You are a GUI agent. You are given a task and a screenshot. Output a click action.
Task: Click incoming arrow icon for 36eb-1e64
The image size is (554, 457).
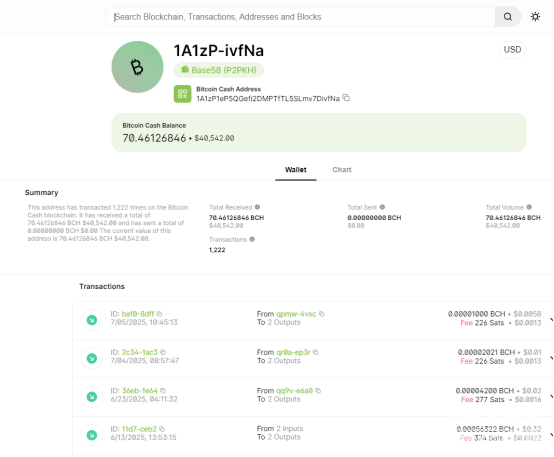point(92,397)
